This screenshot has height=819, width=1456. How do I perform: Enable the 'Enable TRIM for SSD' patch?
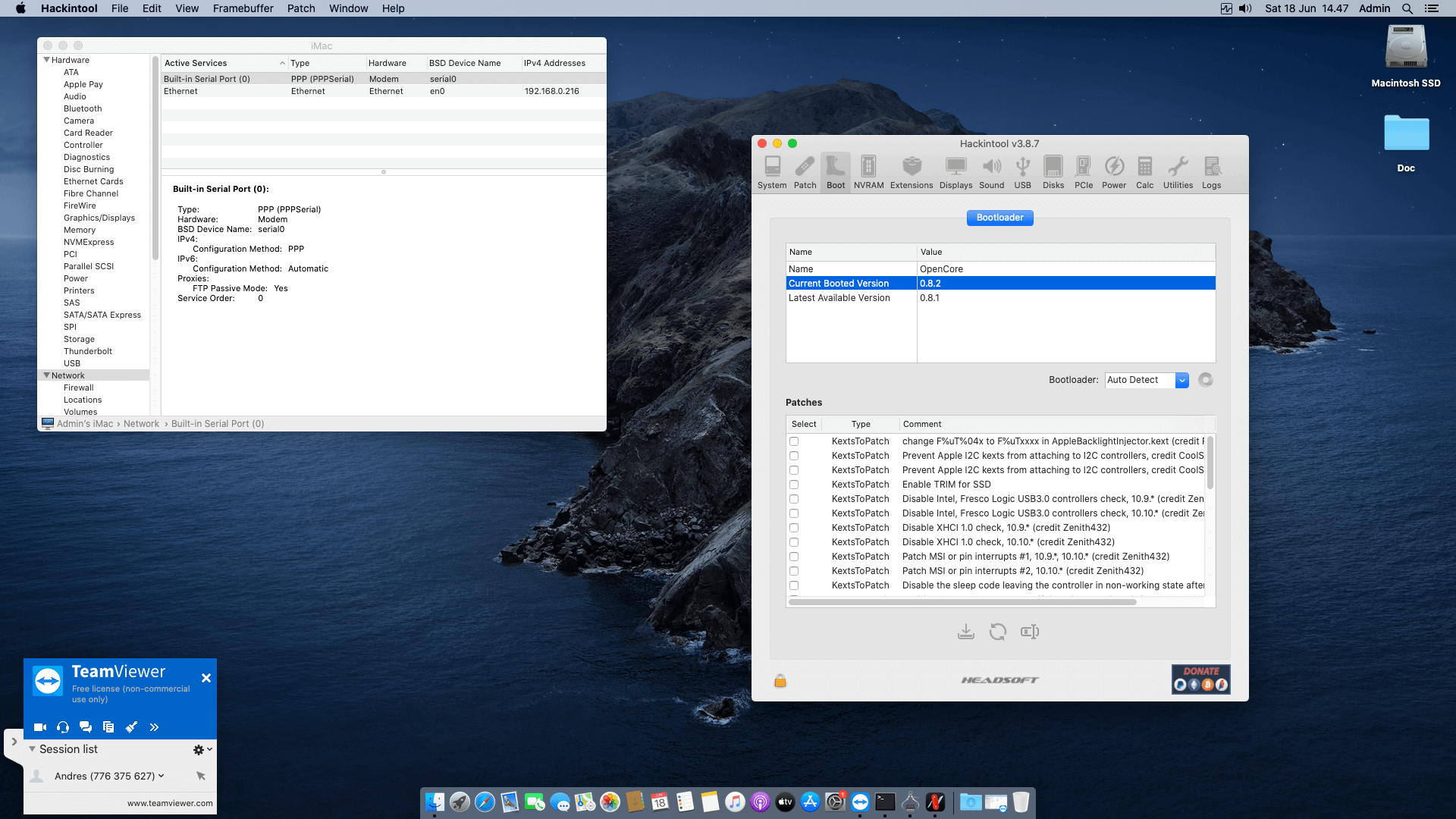794,484
